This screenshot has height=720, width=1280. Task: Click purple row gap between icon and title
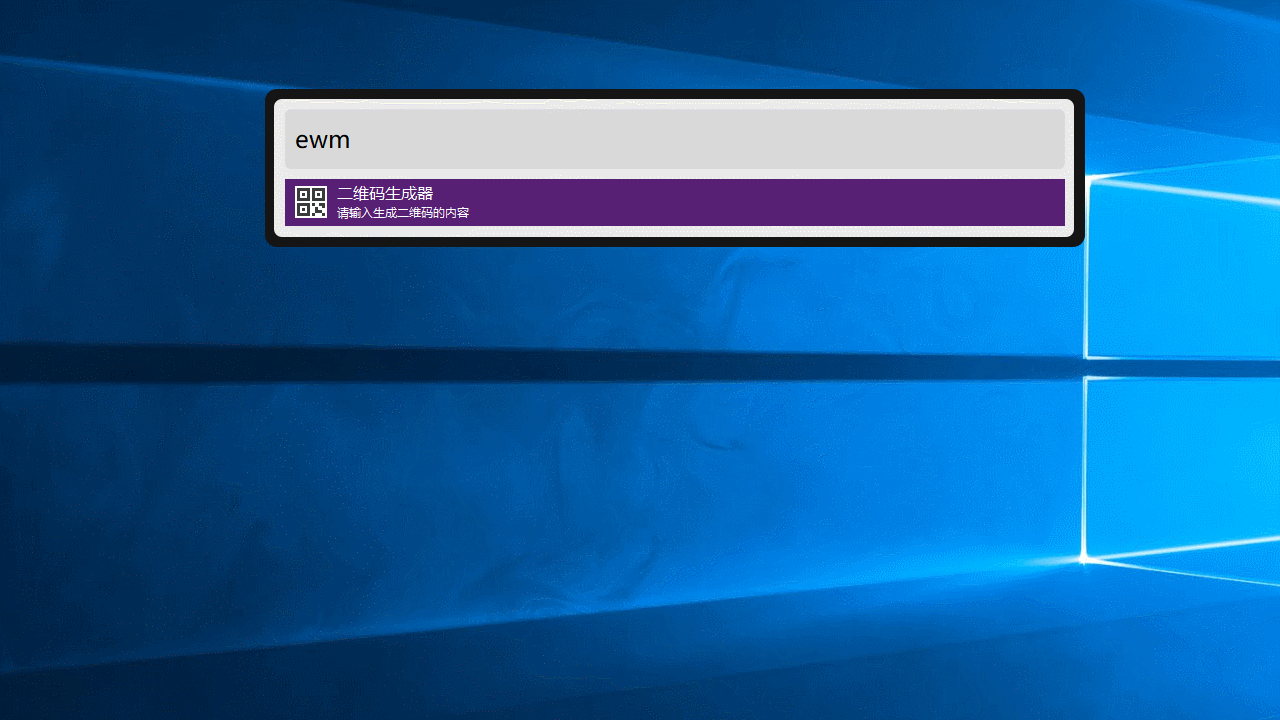tap(332, 202)
